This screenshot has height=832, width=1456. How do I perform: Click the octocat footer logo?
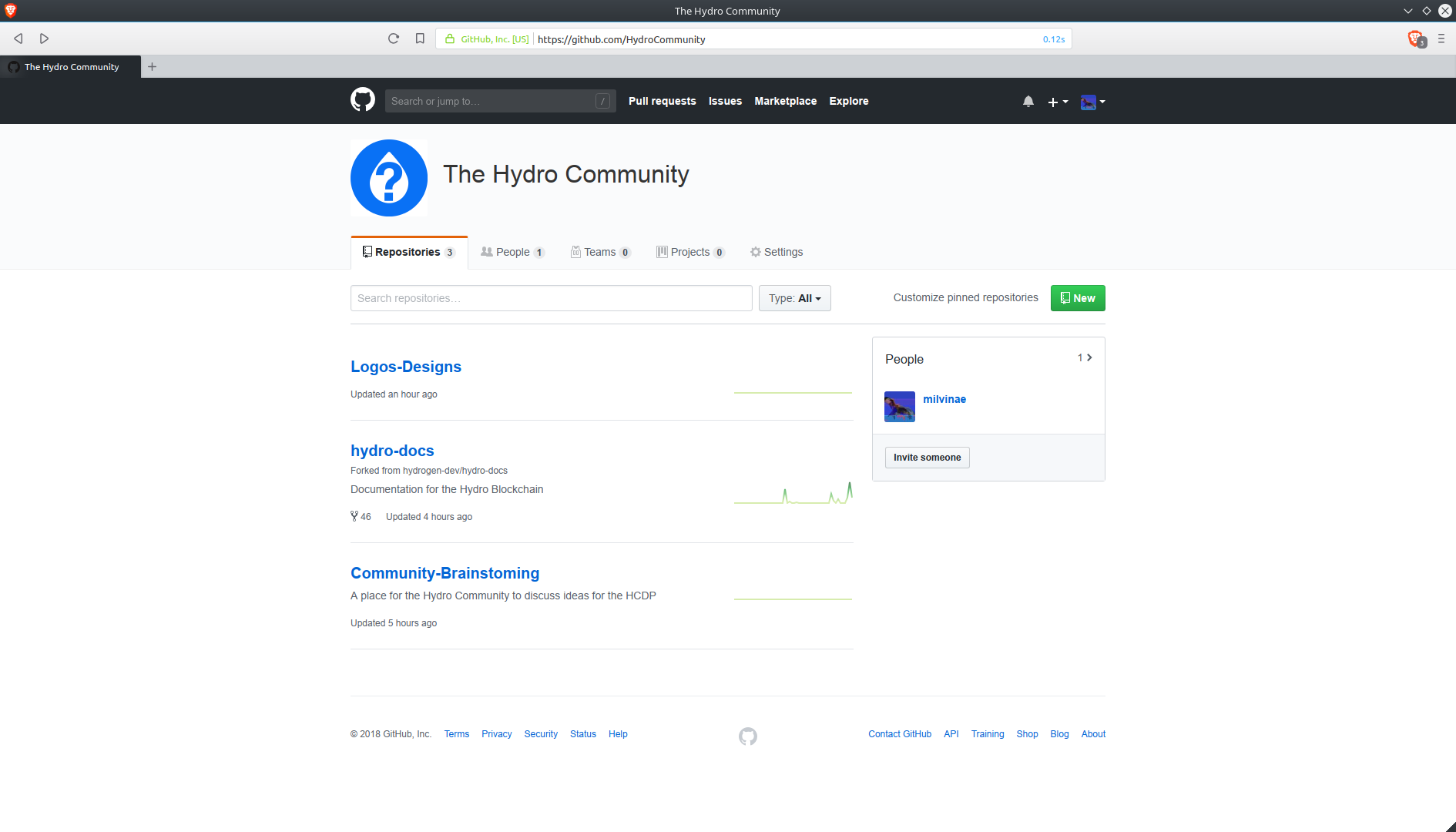tap(746, 736)
